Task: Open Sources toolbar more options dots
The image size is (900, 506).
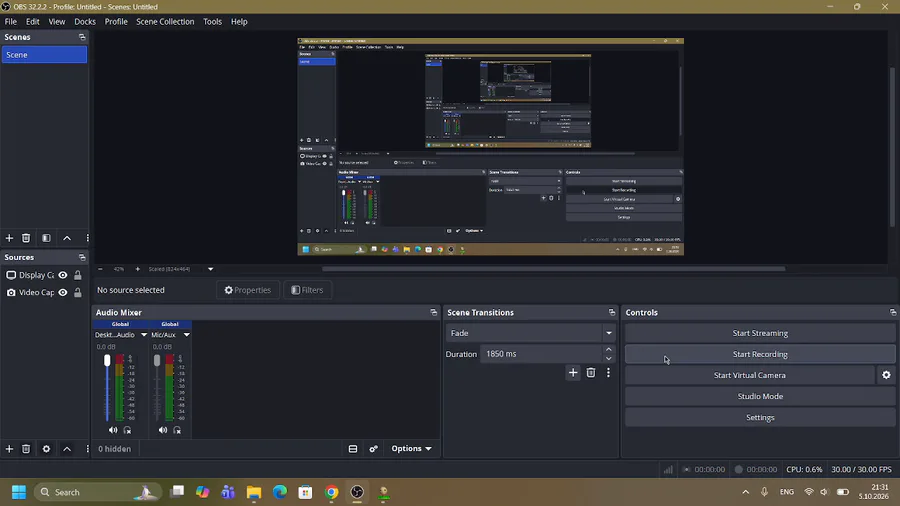Action: tap(87, 449)
